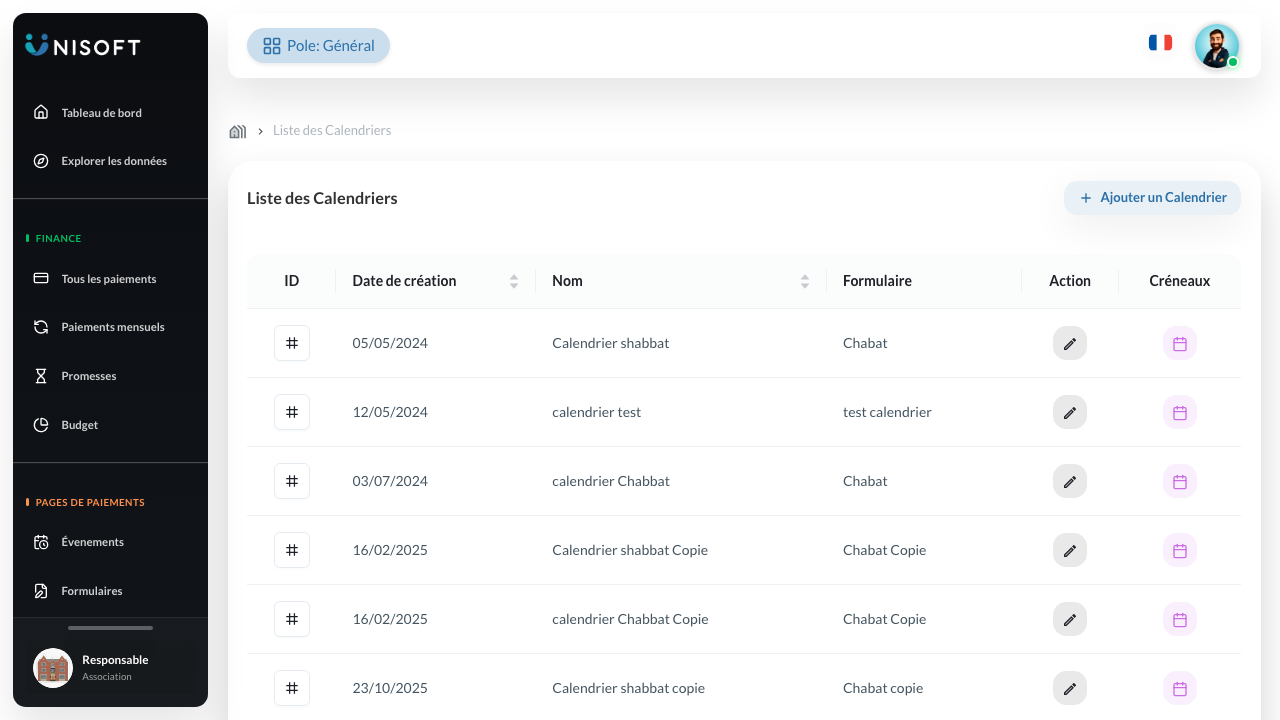Open créneaux for the 23/10/2025 row
Viewport: 1280px width, 720px height.
(1180, 688)
